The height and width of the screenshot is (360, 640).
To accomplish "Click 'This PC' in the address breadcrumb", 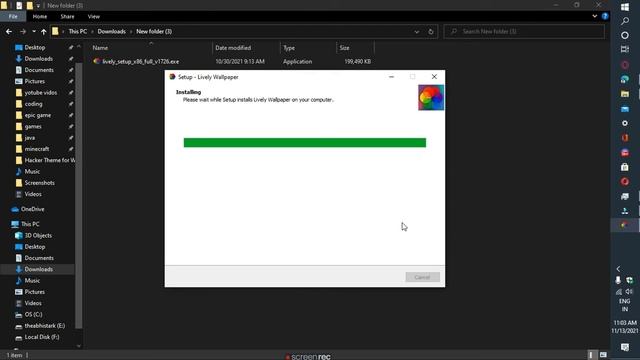I will tap(78, 31).
